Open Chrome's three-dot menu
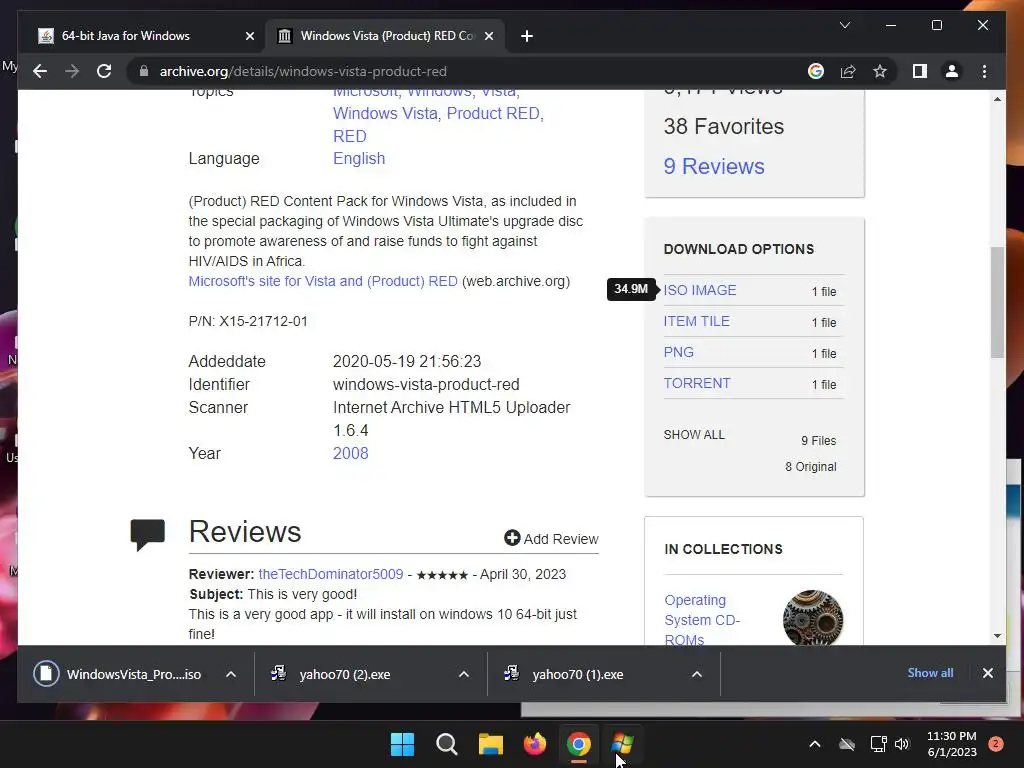1024x768 pixels. tap(984, 71)
